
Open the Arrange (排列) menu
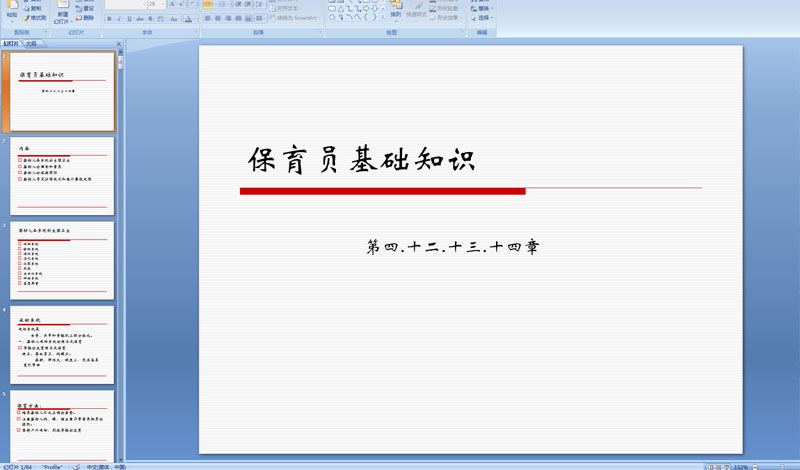(396, 11)
